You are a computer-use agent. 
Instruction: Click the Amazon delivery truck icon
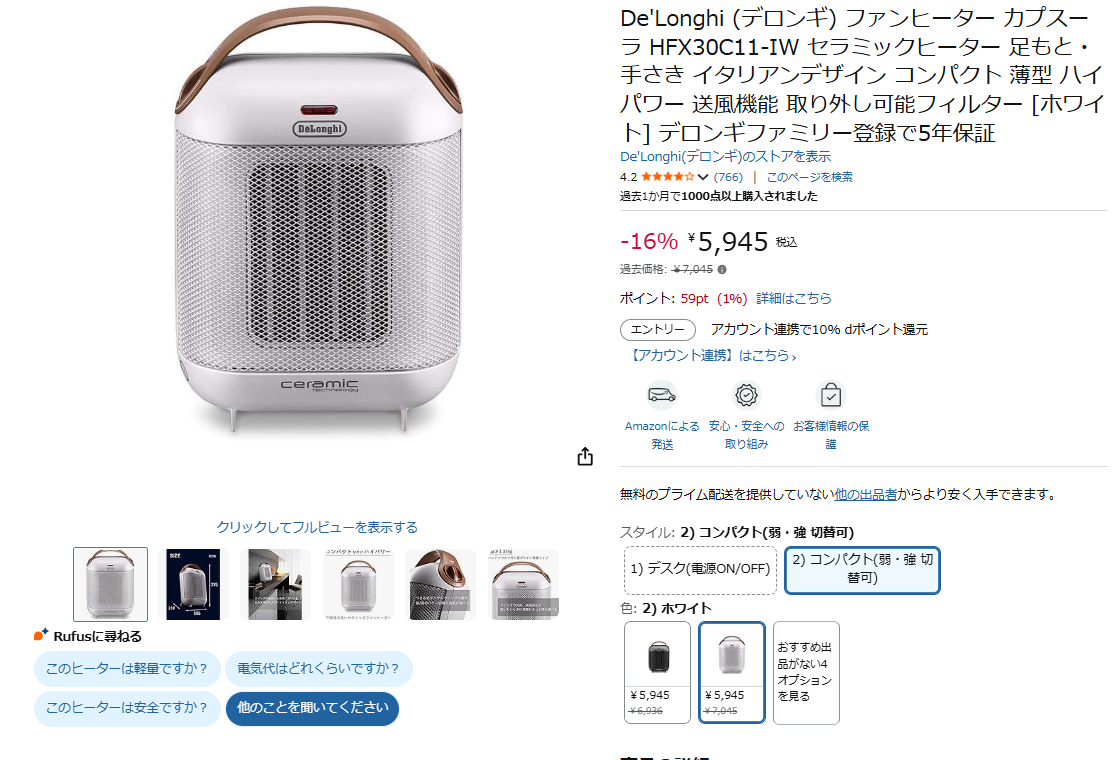662,394
